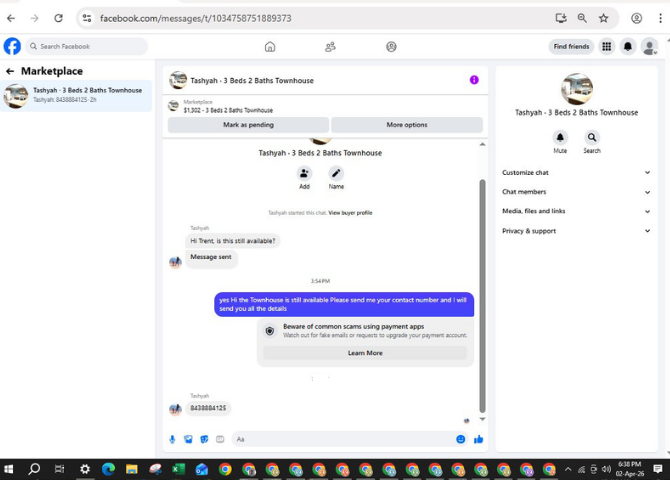
Task: Choose a GIF from the composer
Action: tap(220, 439)
